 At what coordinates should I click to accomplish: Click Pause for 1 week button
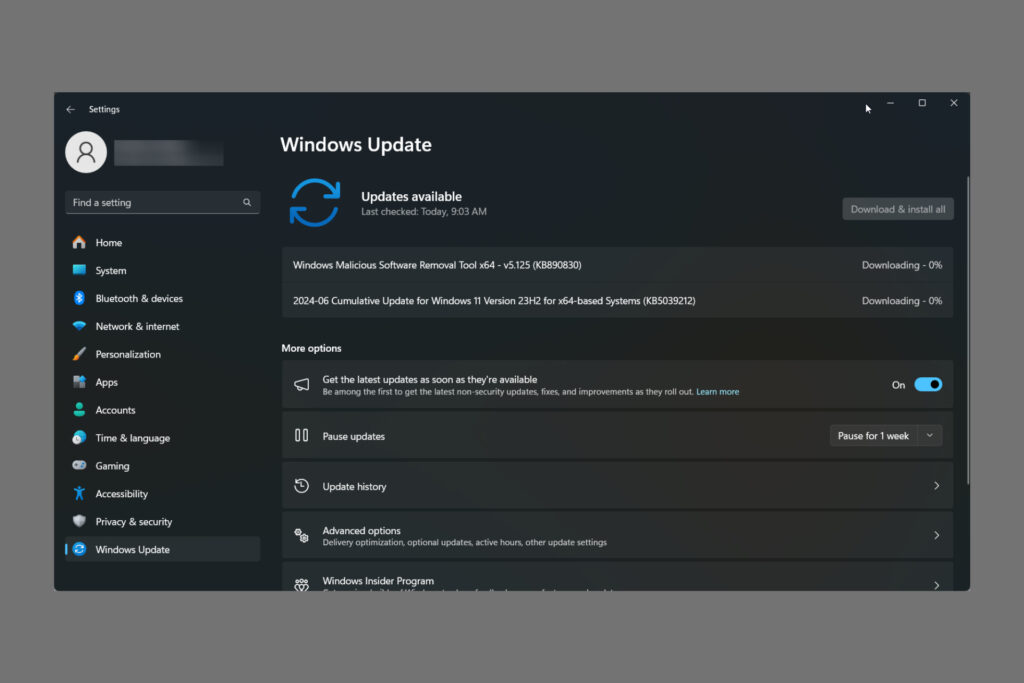click(873, 436)
